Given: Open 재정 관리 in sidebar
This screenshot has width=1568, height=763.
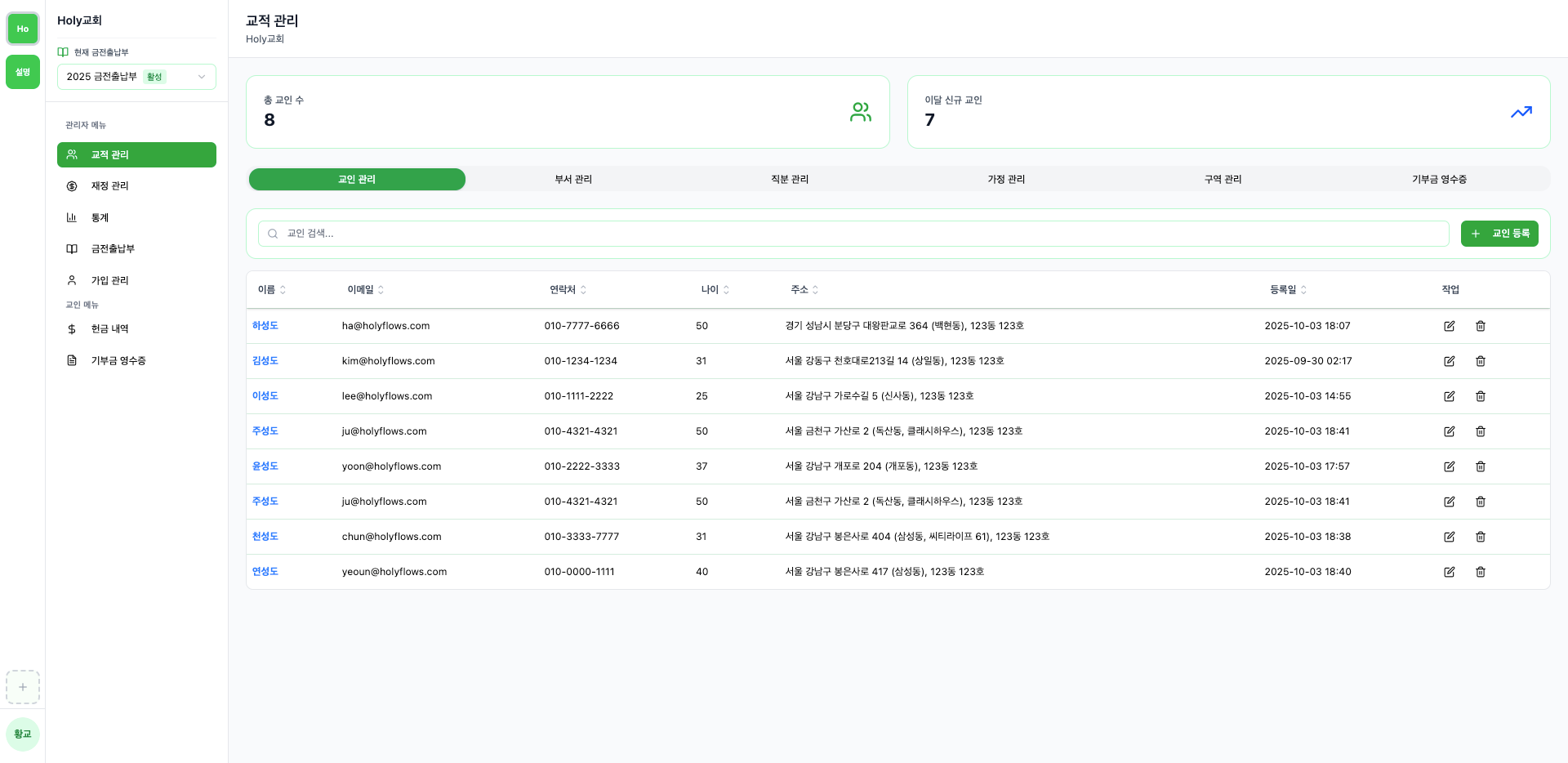Looking at the screenshot, I should 110,186.
